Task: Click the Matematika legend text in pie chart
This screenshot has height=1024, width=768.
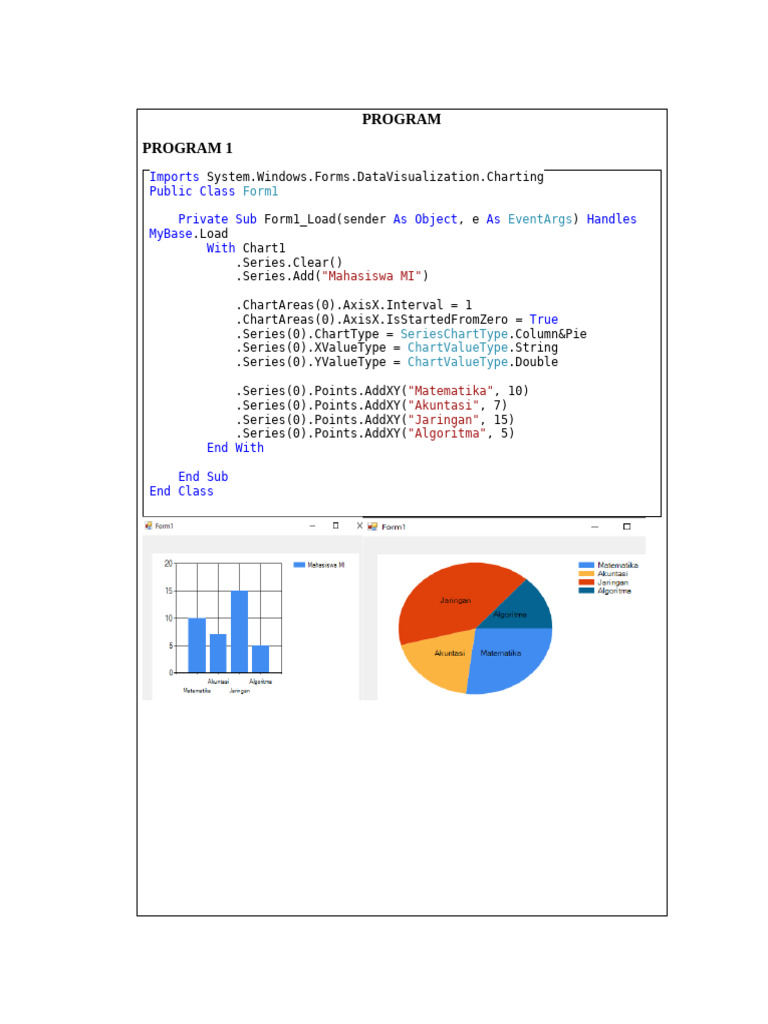Action: coord(618,565)
